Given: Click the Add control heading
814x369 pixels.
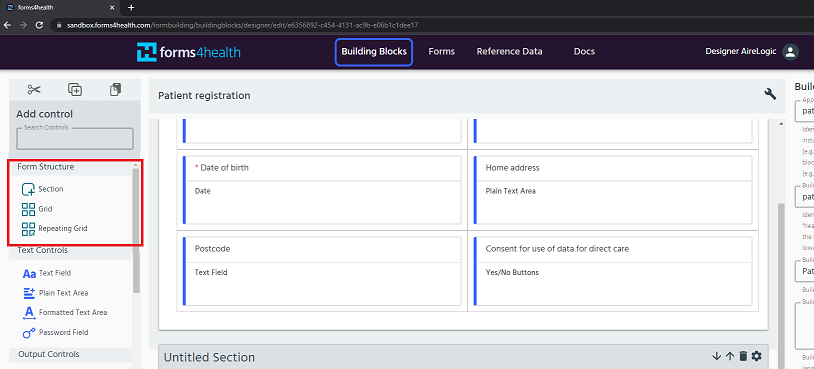Looking at the screenshot, I should (x=45, y=114).
